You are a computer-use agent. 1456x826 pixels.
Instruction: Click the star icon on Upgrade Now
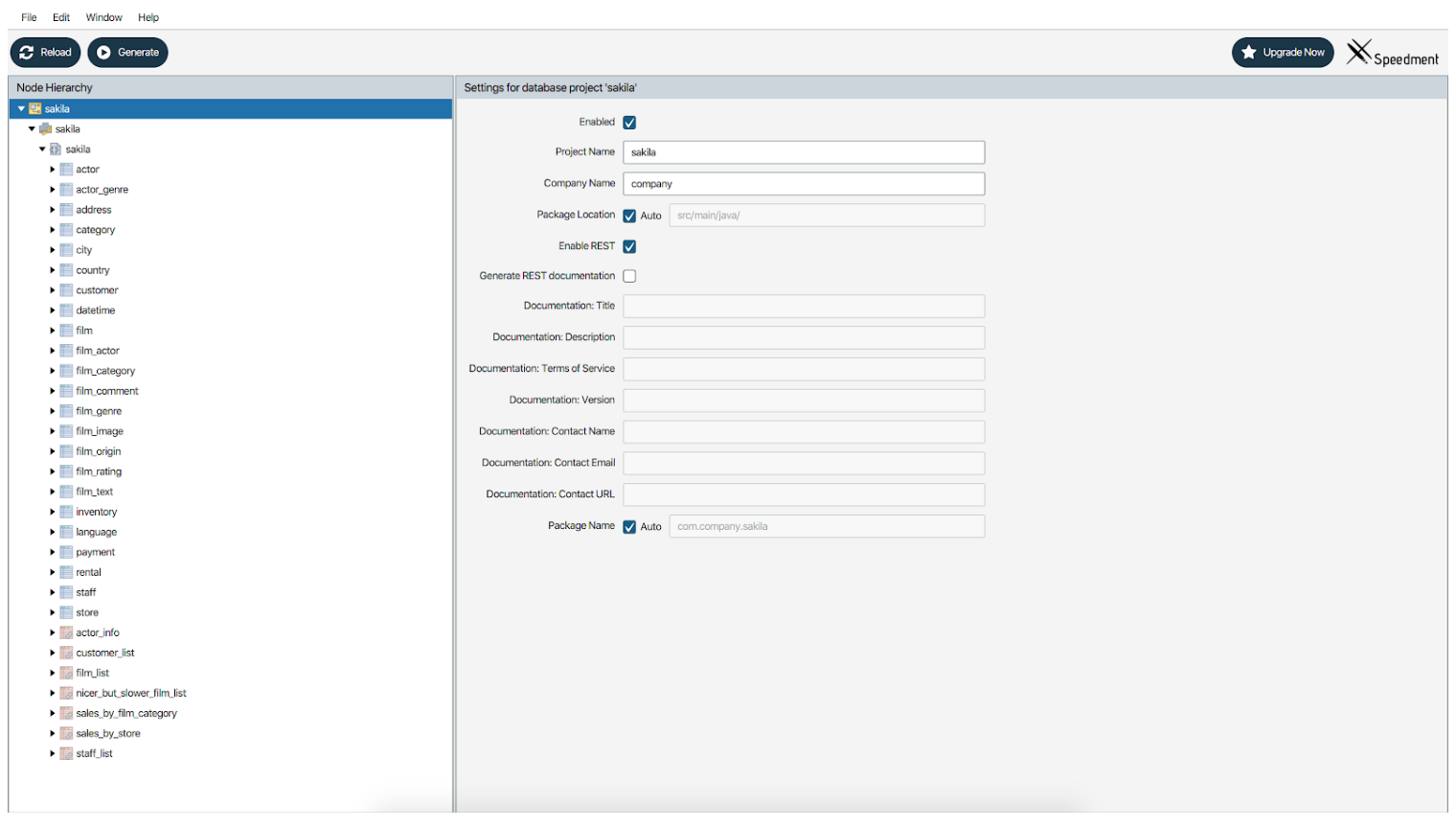(1248, 52)
